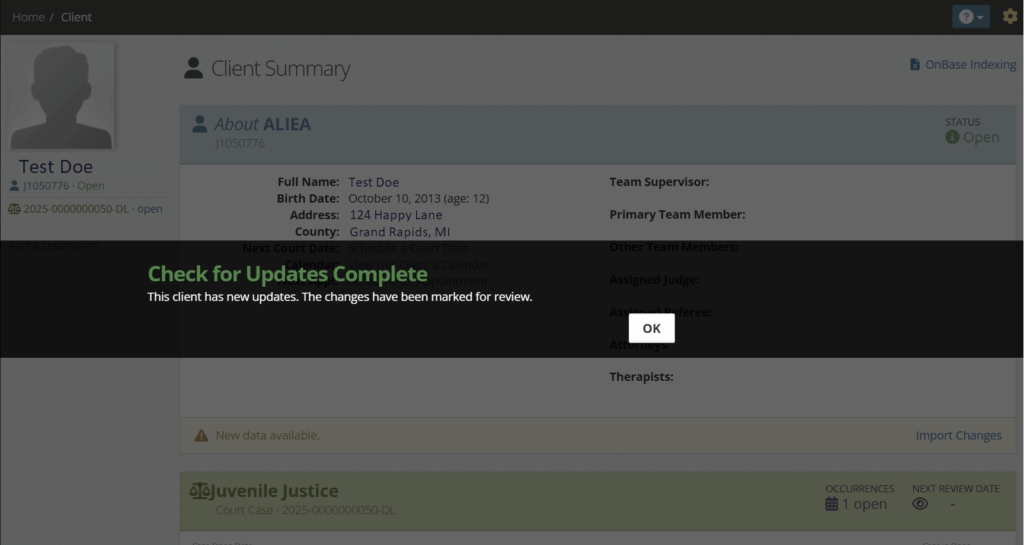Viewport: 1024px width, 545px height.
Task: Click the Test Doe profile photo placeholder
Action: tap(60, 96)
